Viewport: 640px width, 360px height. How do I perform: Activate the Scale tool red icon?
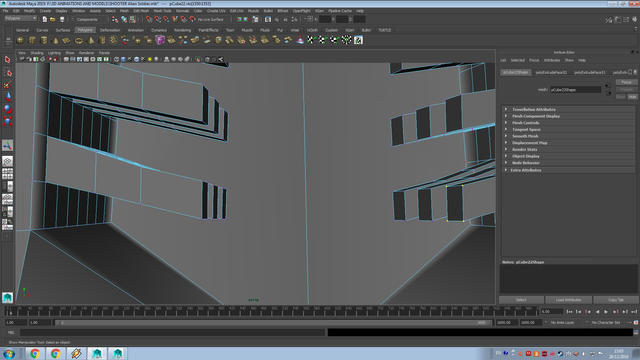coord(7,121)
